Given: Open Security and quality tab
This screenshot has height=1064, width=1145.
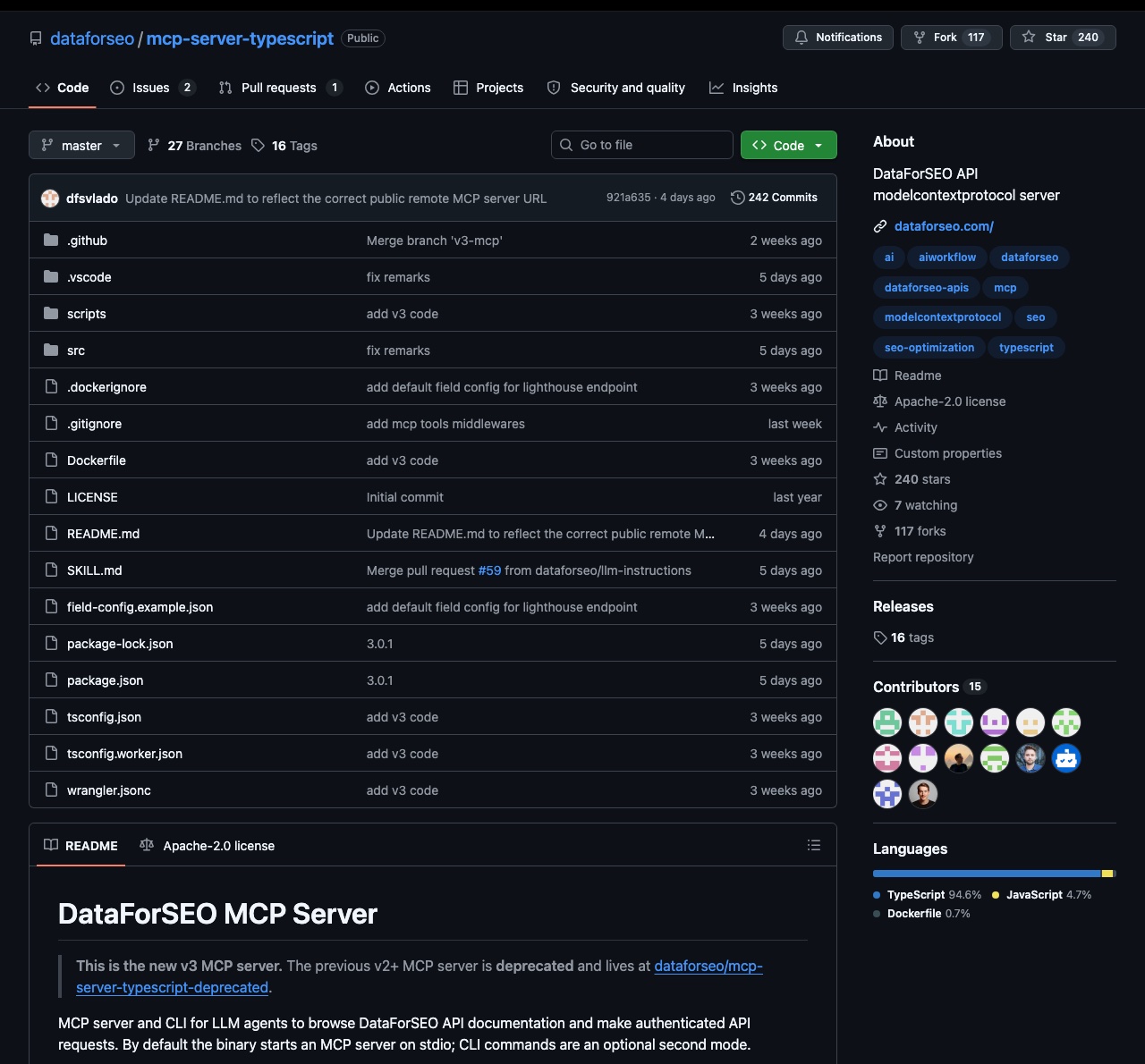Looking at the screenshot, I should (616, 88).
